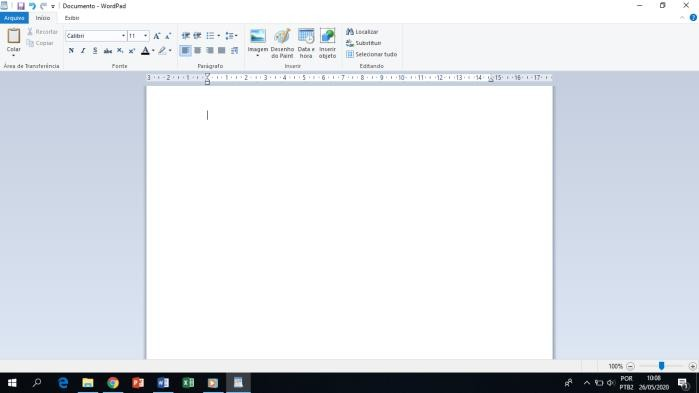Open the font color dropdown arrow

[x=153, y=51]
